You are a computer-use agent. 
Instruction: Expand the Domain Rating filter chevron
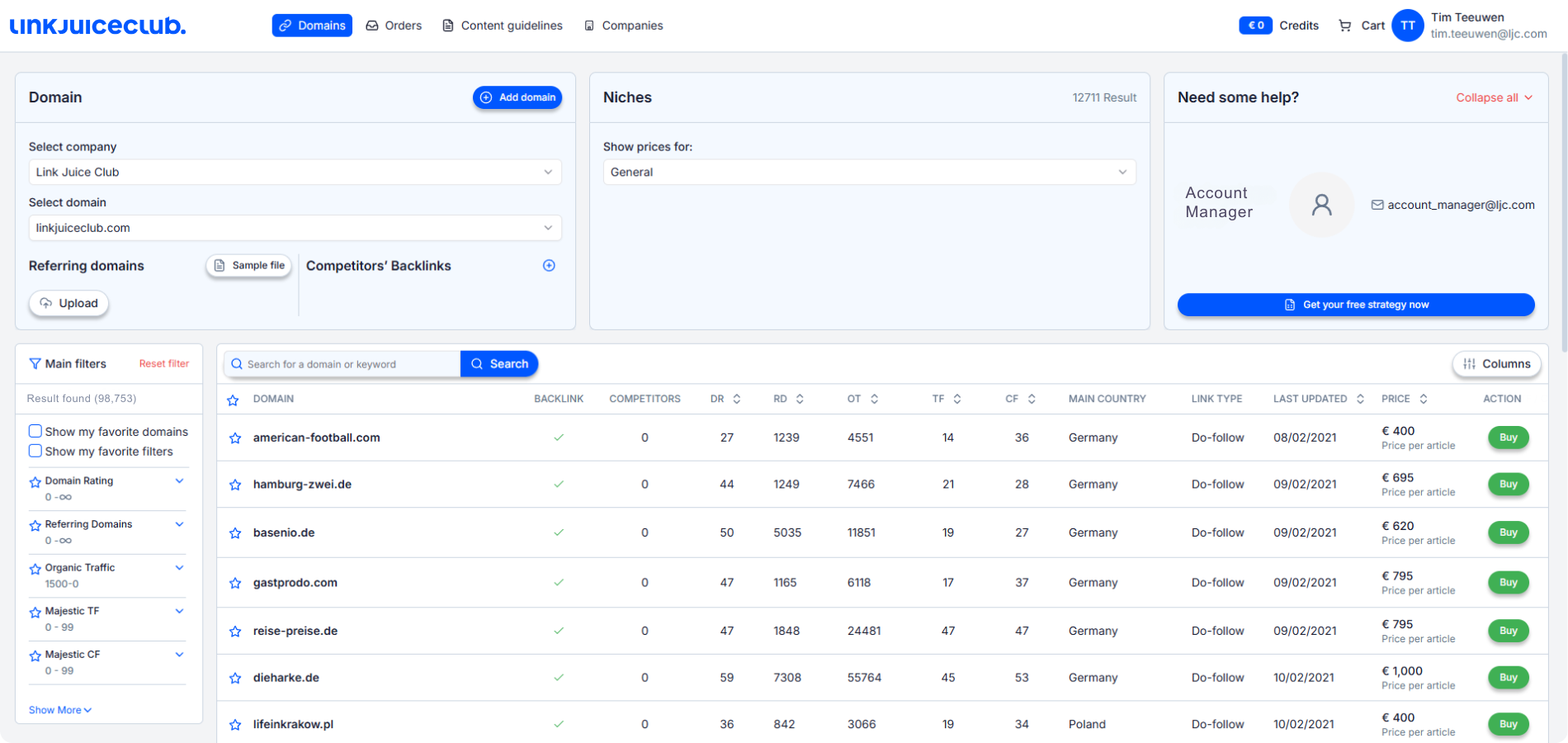(x=179, y=480)
